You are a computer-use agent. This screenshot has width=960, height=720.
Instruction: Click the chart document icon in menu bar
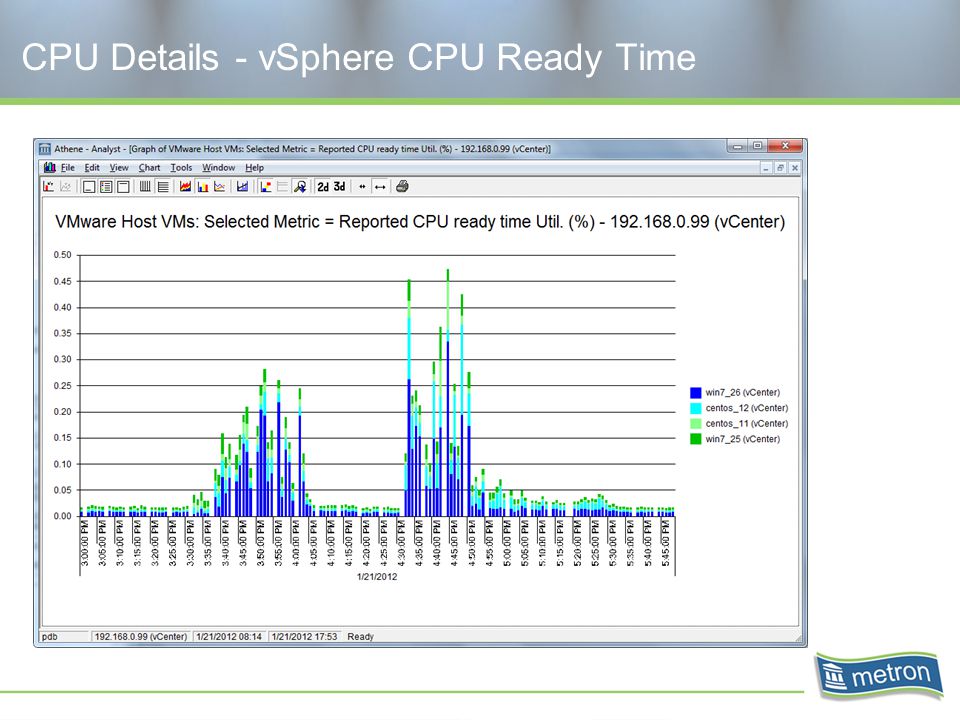(x=50, y=168)
